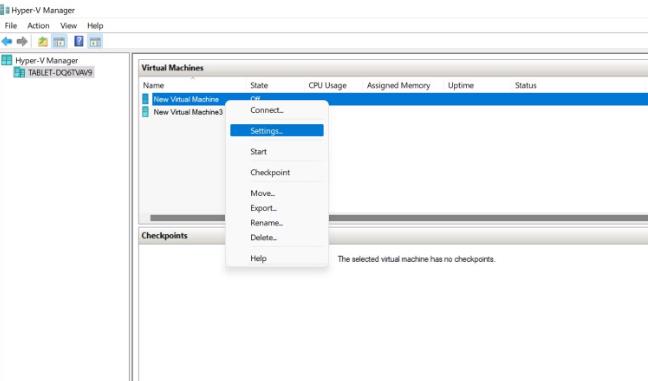
Task: Click the Forward arrow toolbar icon
Action: click(22, 41)
